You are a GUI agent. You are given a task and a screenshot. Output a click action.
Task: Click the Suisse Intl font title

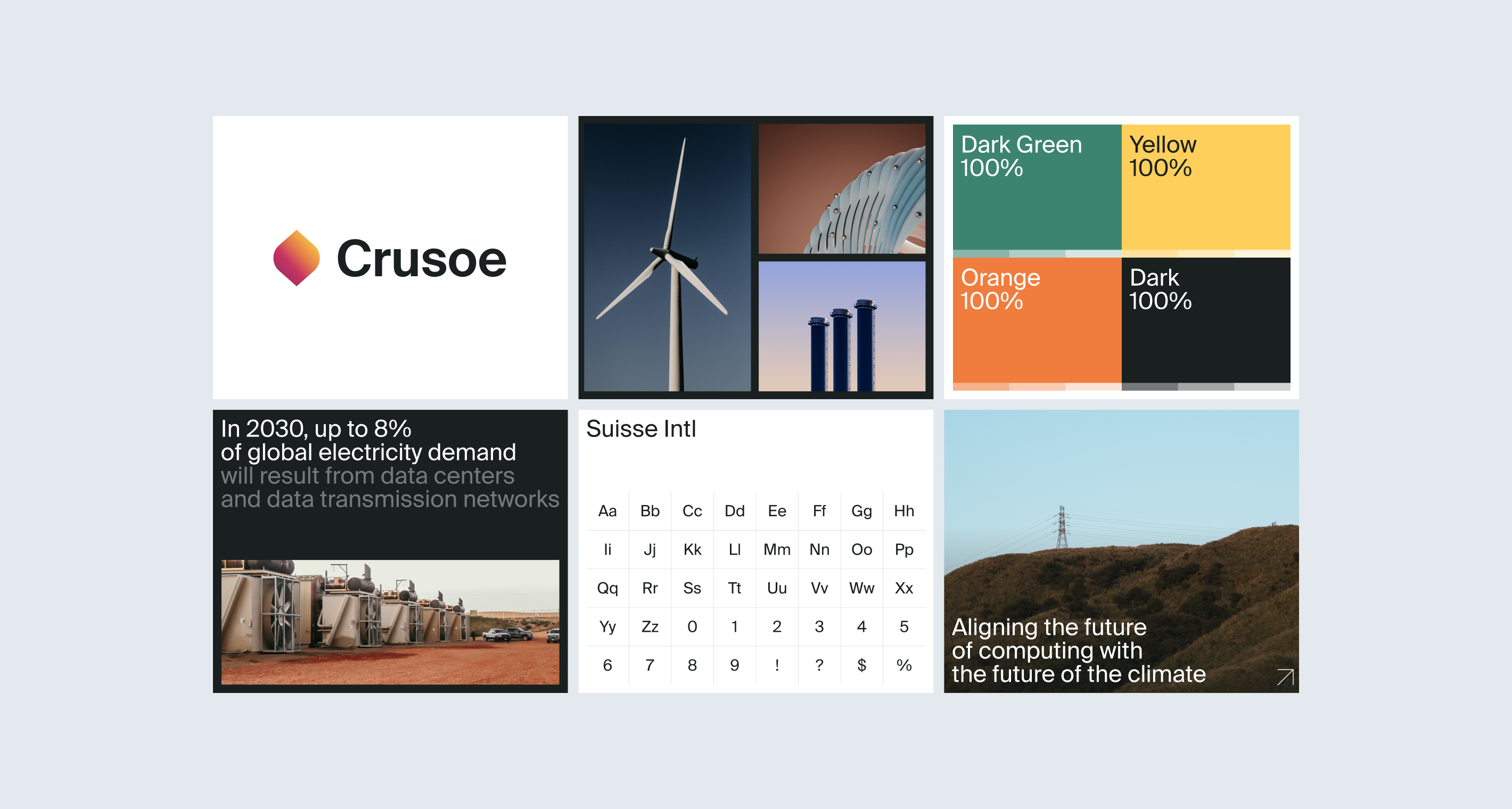(x=641, y=429)
